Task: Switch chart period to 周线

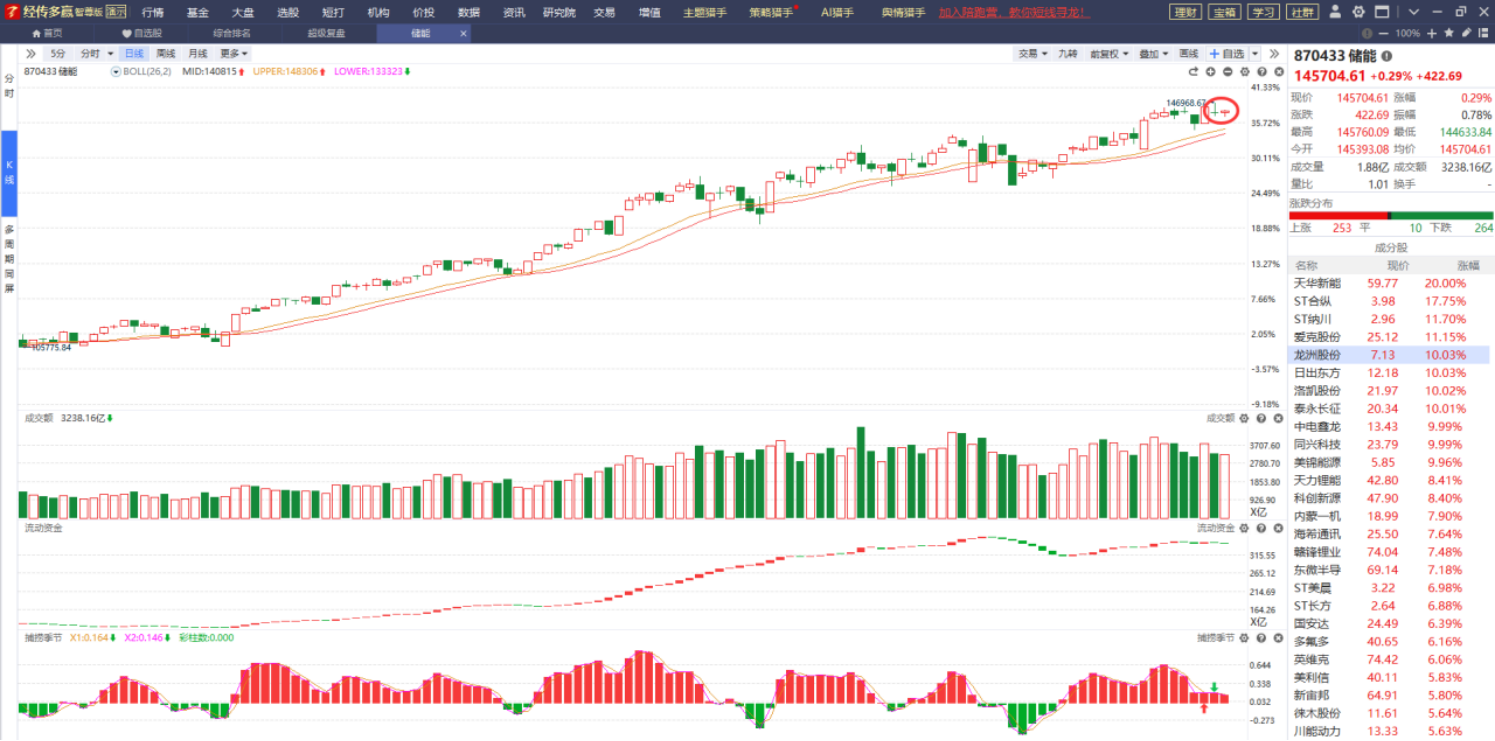Action: [166, 53]
